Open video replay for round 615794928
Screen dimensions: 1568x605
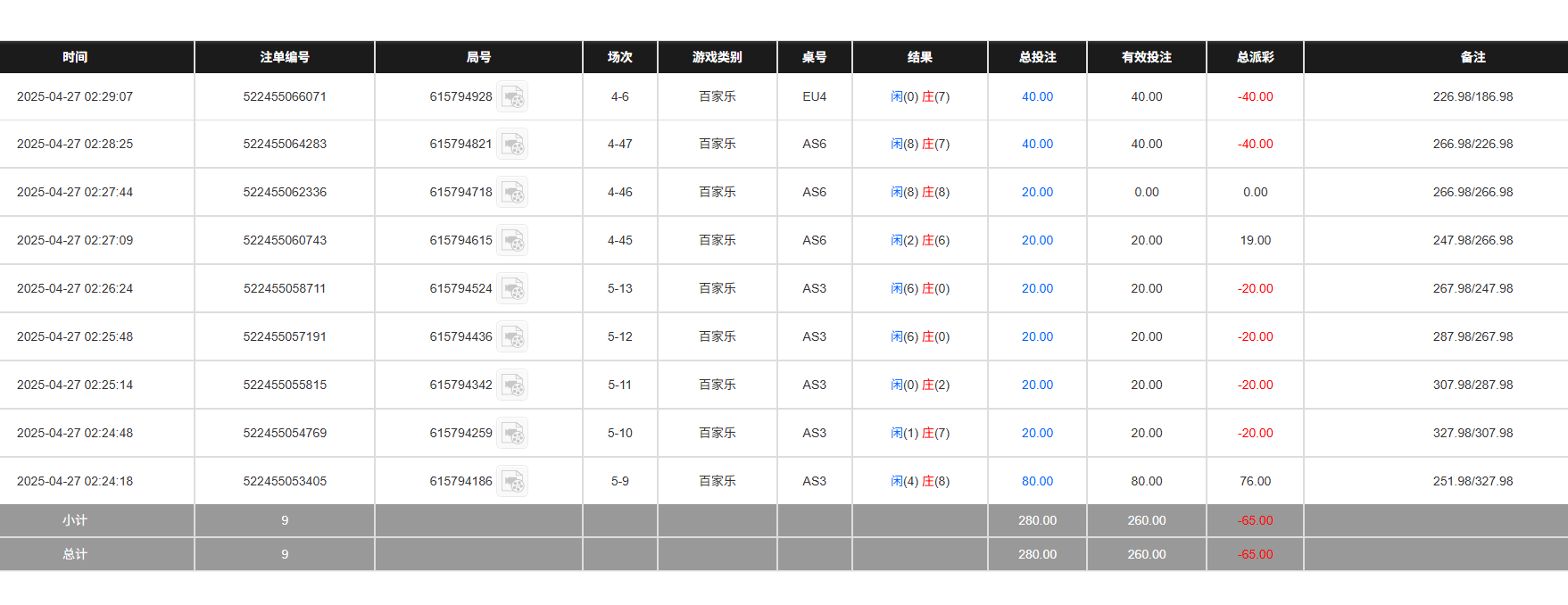click(513, 96)
